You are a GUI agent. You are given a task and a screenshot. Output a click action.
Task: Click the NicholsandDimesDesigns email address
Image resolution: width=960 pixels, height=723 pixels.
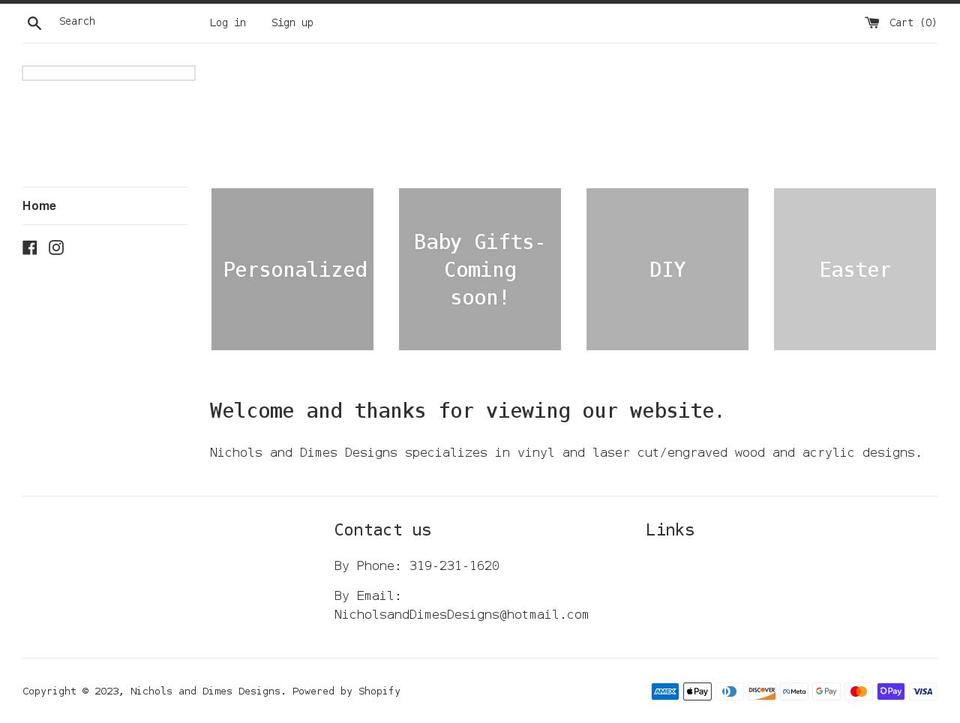pos(461,614)
